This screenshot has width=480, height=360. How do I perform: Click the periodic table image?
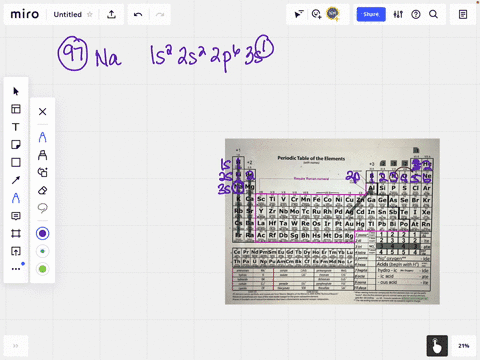coord(332,221)
